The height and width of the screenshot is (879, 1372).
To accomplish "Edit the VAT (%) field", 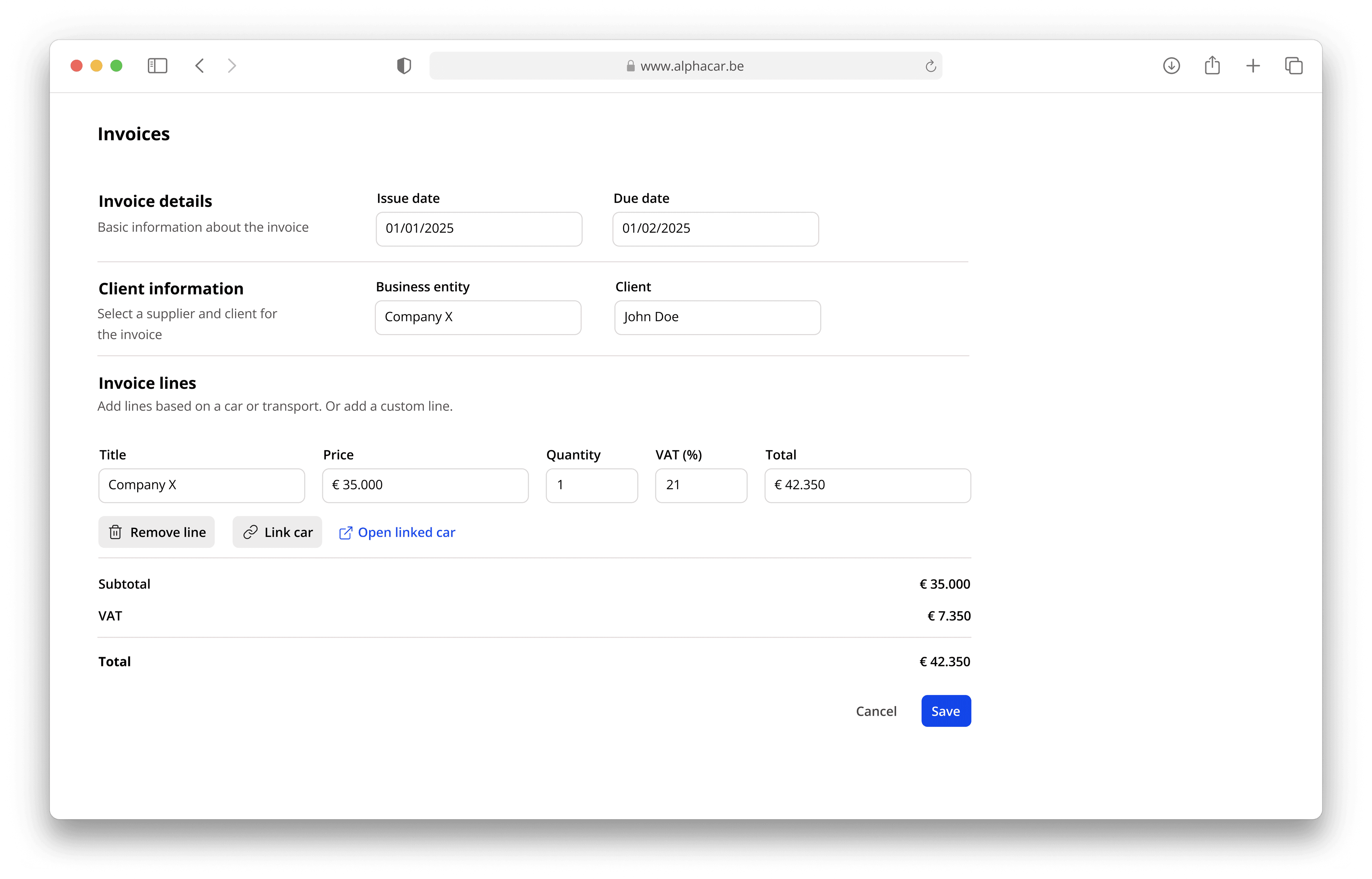I will click(x=701, y=485).
